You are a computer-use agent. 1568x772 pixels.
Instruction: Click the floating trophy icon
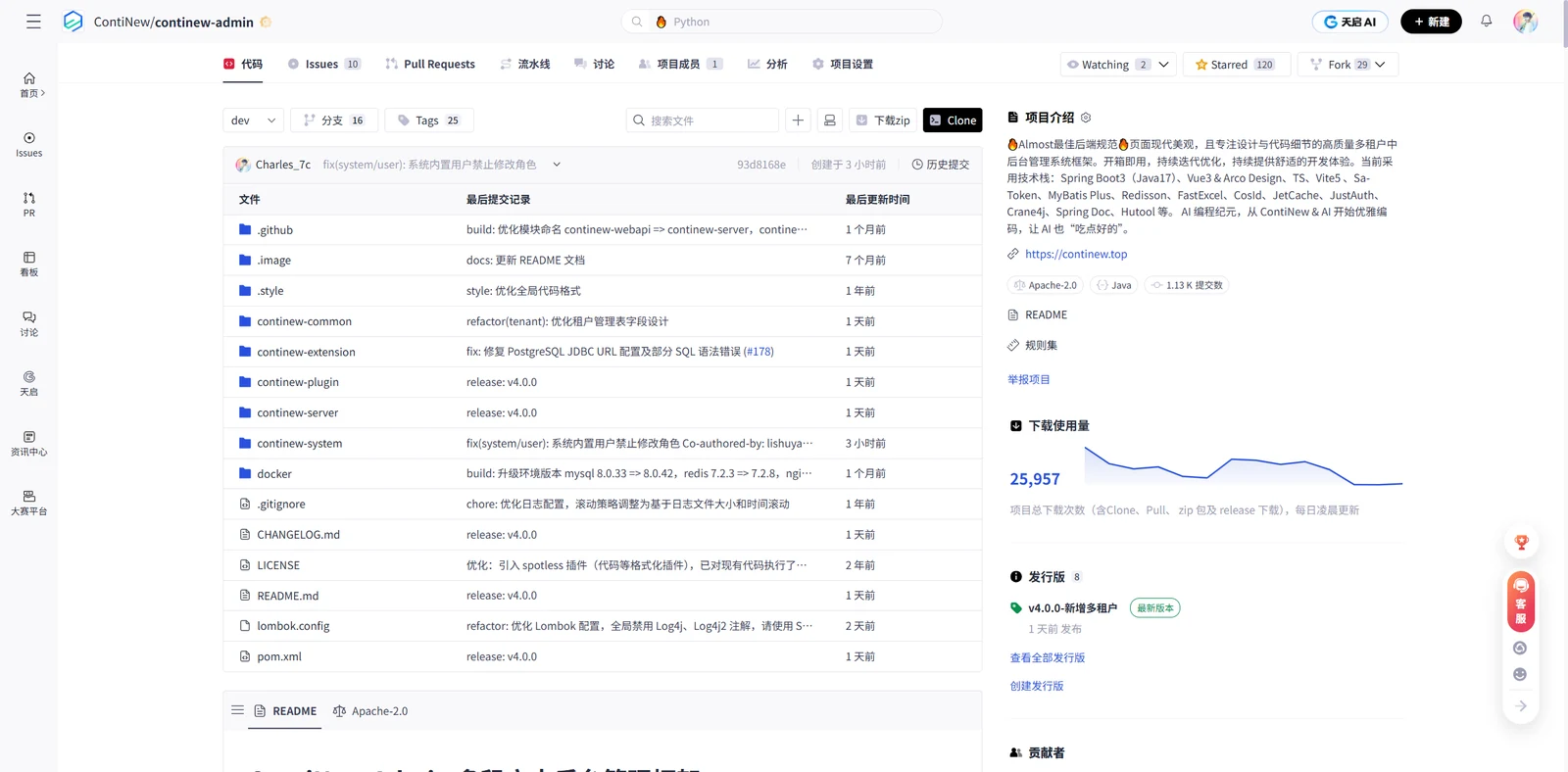coord(1521,543)
